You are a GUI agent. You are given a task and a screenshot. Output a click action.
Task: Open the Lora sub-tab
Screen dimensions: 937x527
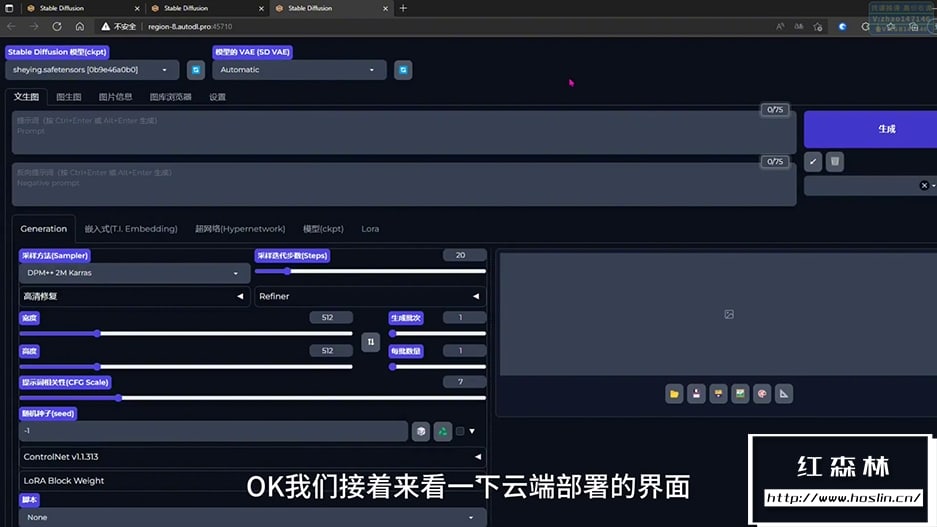coord(370,229)
